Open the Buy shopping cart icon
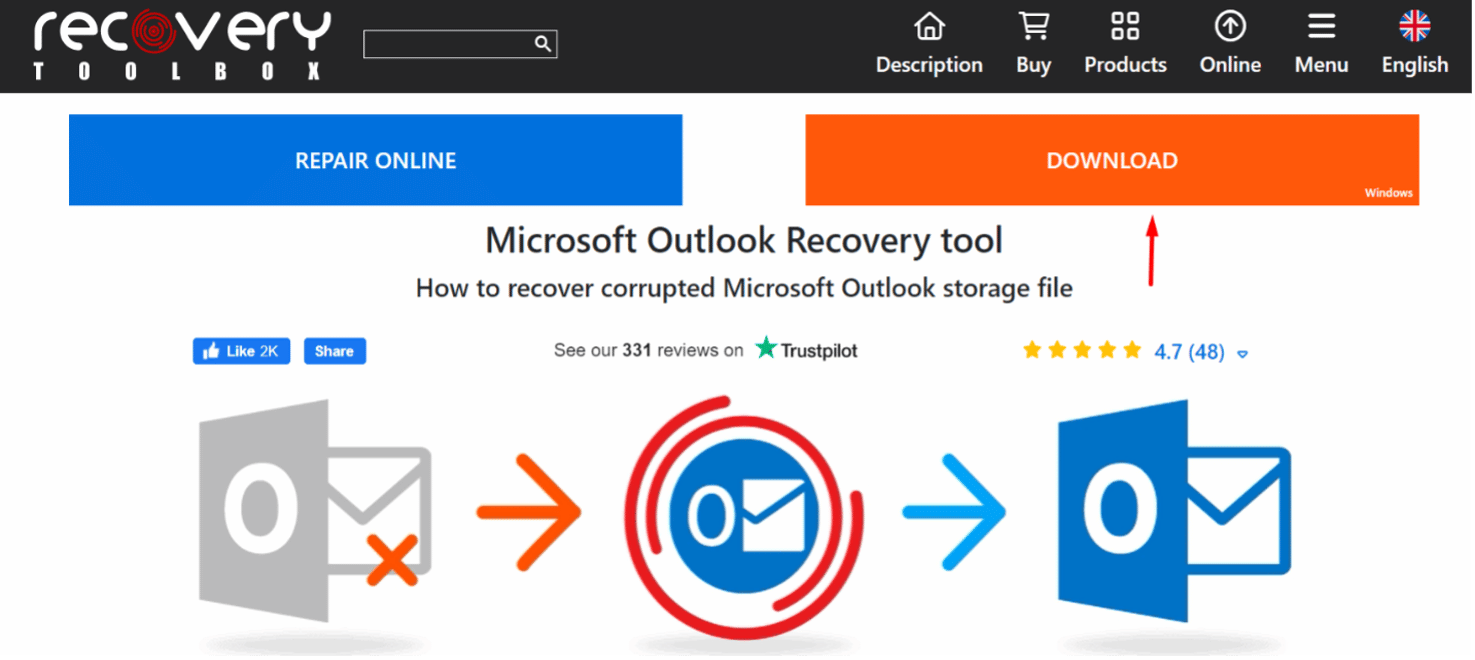1475x660 pixels. coord(1033,27)
